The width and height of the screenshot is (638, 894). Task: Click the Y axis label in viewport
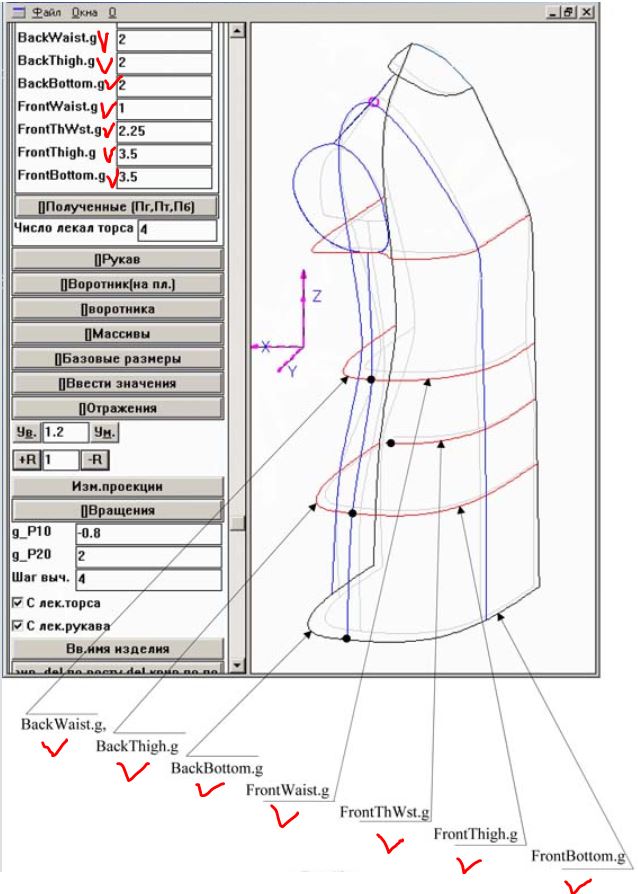(x=292, y=372)
